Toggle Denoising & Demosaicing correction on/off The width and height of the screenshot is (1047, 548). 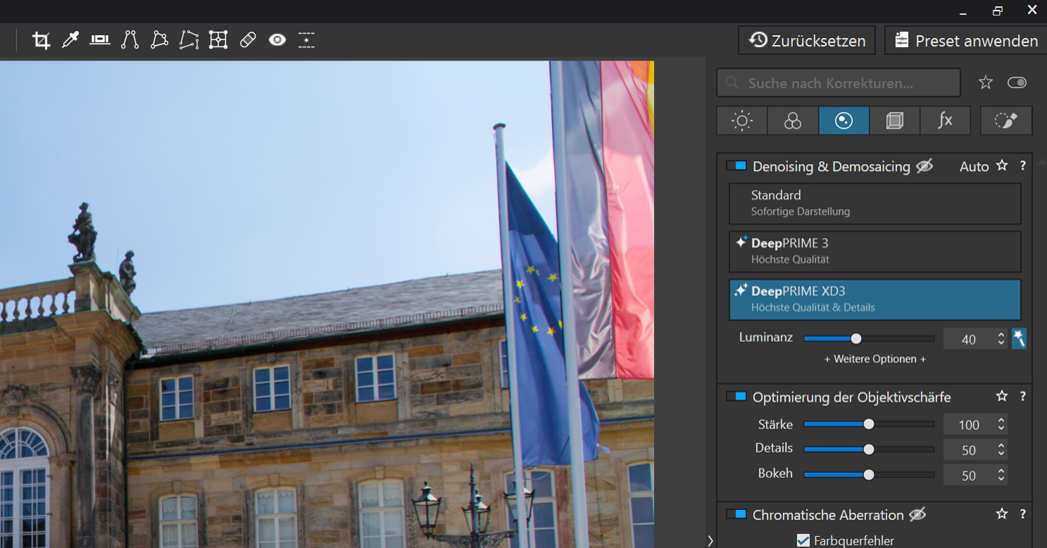click(x=737, y=166)
